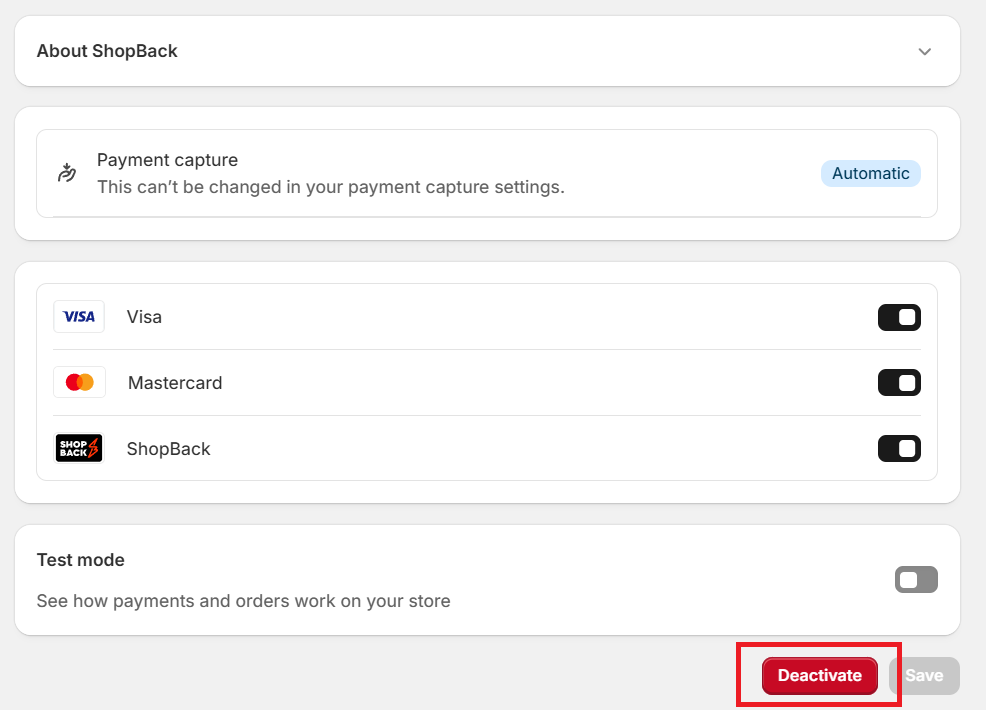Click the ShopBack label text
986x710 pixels.
pyautogui.click(x=169, y=449)
